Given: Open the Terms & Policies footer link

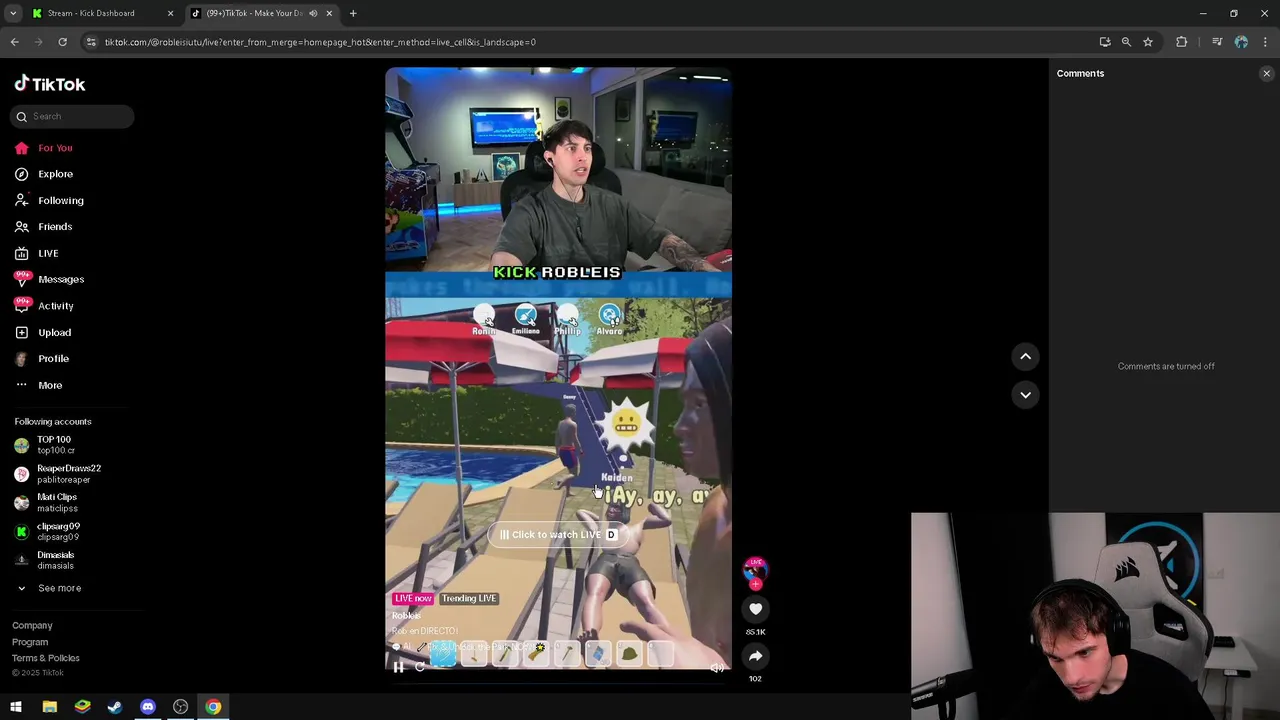Looking at the screenshot, I should pyautogui.click(x=46, y=658).
